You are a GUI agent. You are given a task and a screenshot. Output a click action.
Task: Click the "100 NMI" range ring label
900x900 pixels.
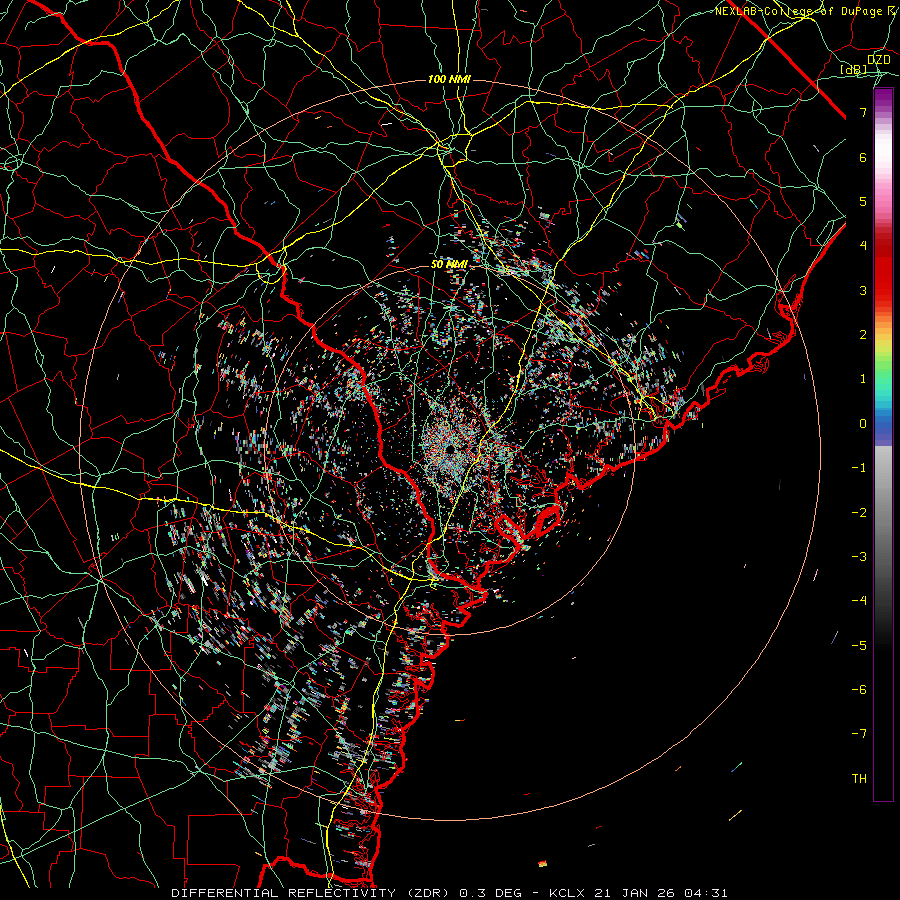[x=449, y=79]
